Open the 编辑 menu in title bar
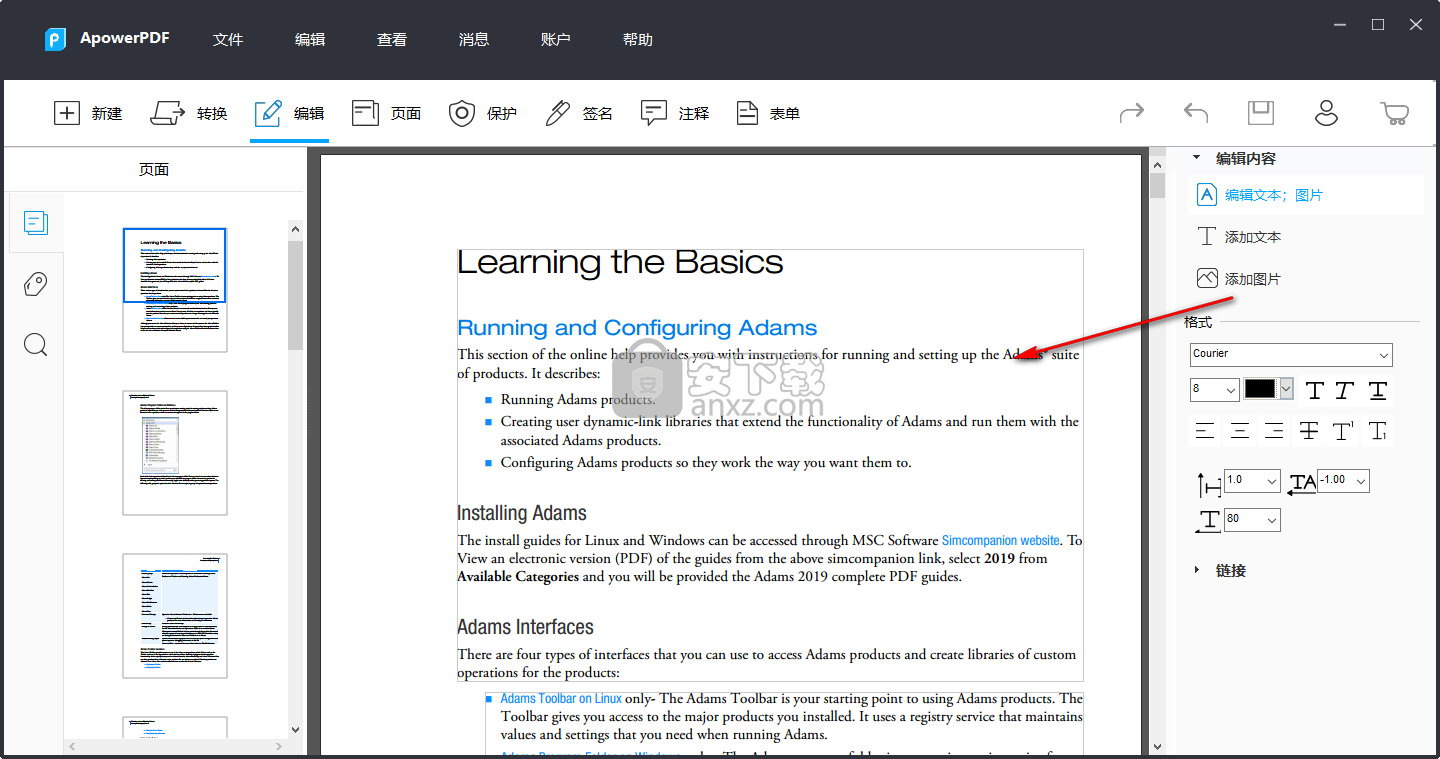The image size is (1440, 759). coord(310,40)
